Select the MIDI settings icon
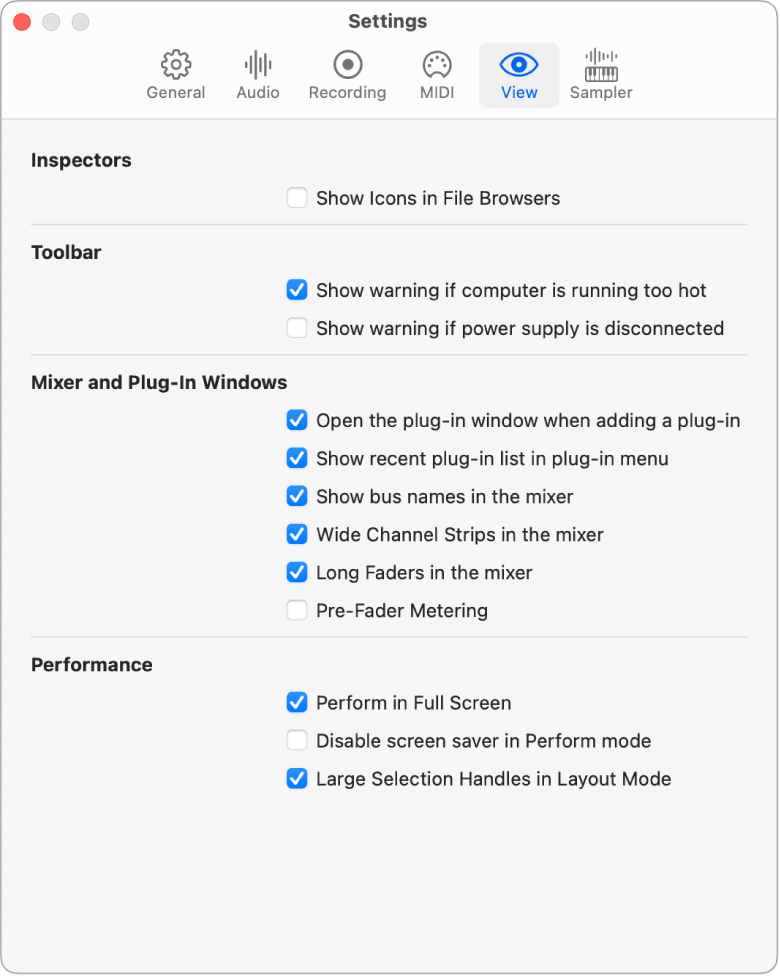780x976 pixels. pos(437,74)
